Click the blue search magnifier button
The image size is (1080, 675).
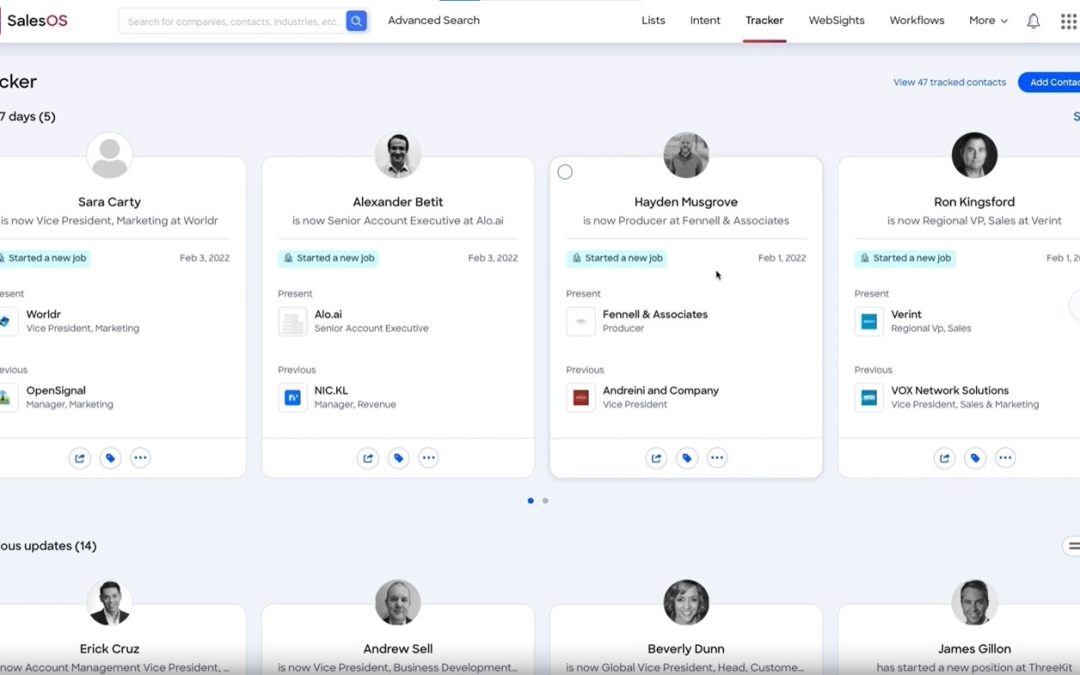click(356, 21)
